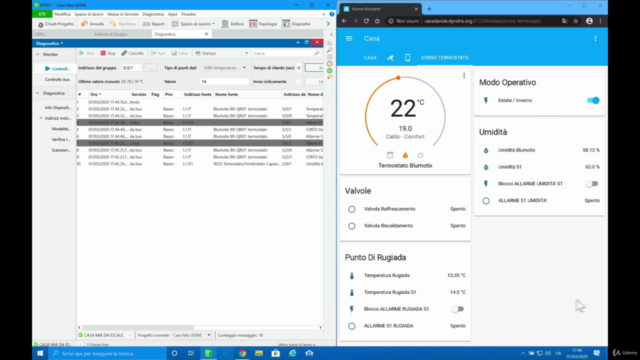Collapse the Diagnostica section in sidebar
The height and width of the screenshot is (360, 640).
(x=38, y=93)
